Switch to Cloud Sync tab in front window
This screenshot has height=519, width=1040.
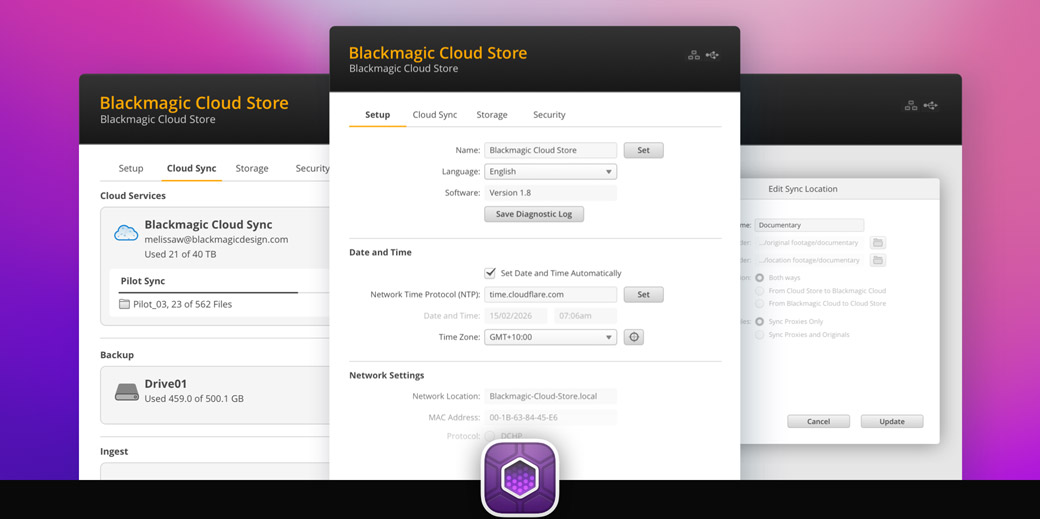(x=434, y=115)
